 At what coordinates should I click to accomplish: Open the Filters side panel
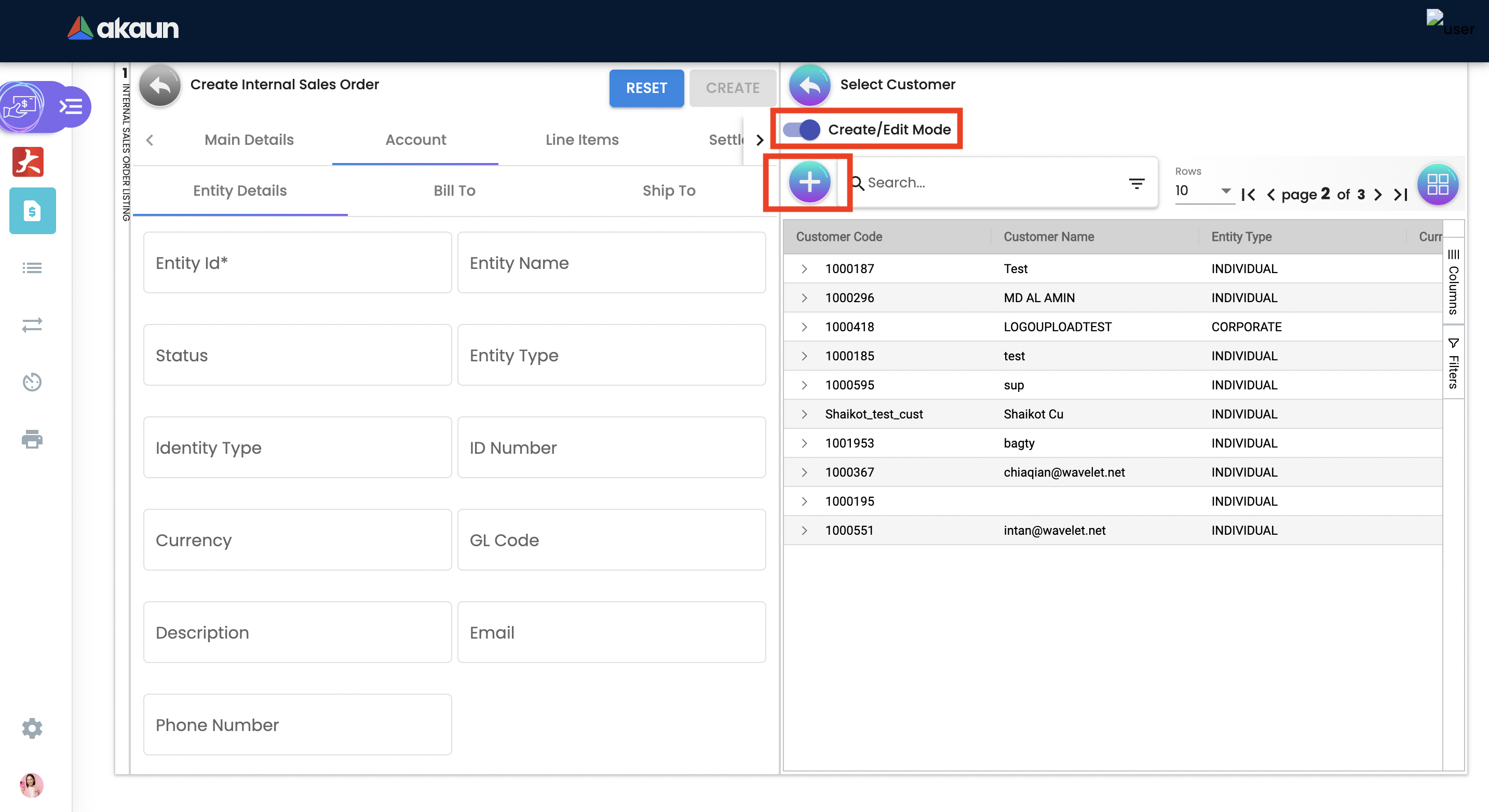click(x=1453, y=364)
